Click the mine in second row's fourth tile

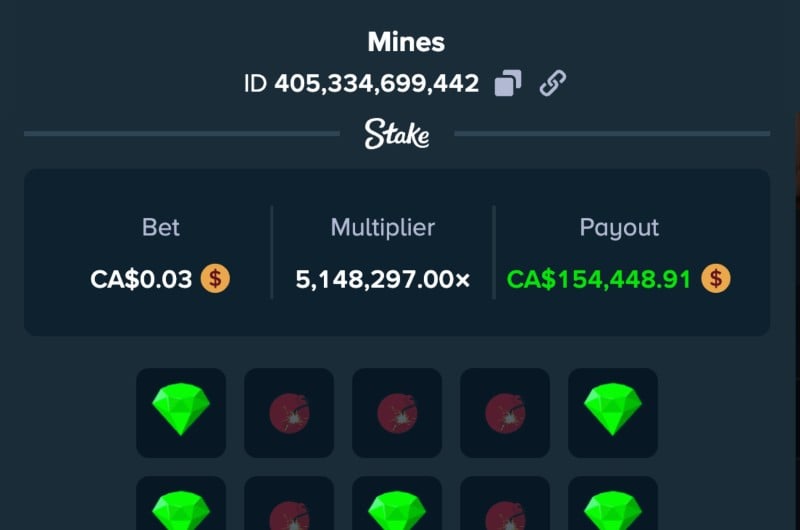505,503
